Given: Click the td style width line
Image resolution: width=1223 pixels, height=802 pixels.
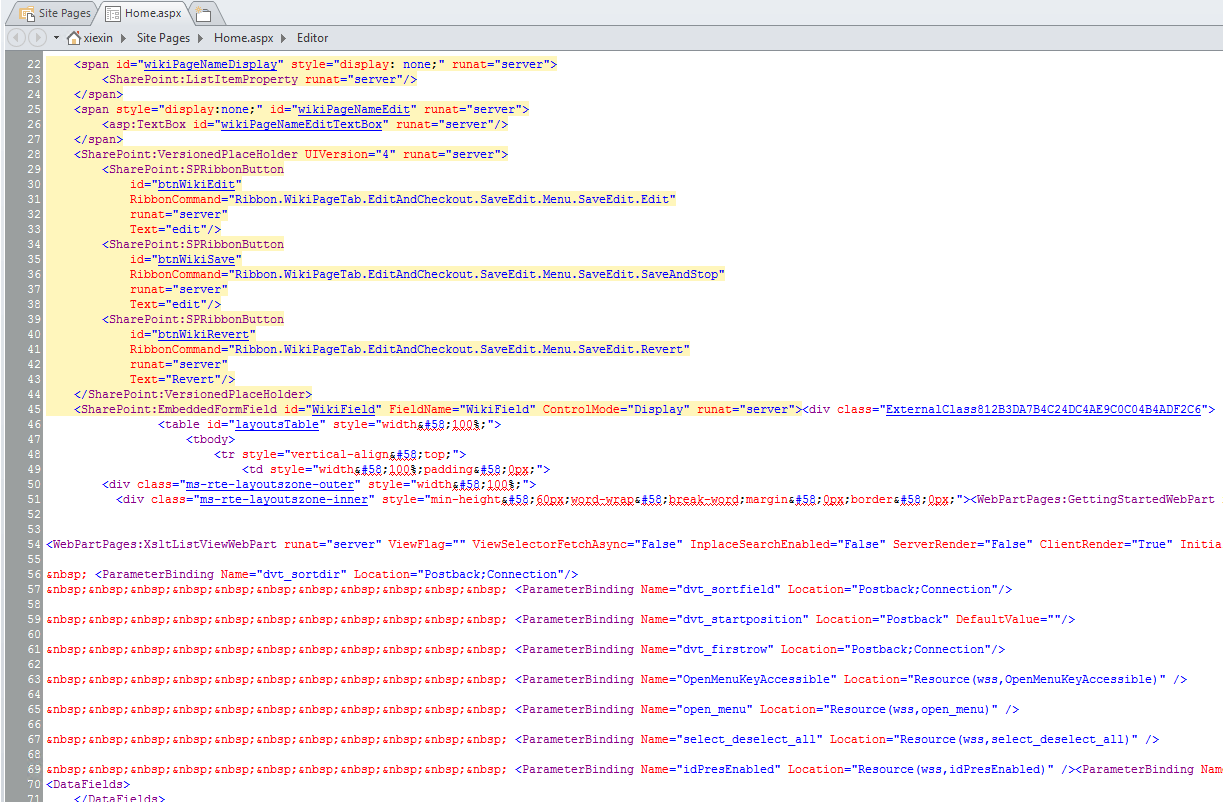Looking at the screenshot, I should [x=396, y=469].
